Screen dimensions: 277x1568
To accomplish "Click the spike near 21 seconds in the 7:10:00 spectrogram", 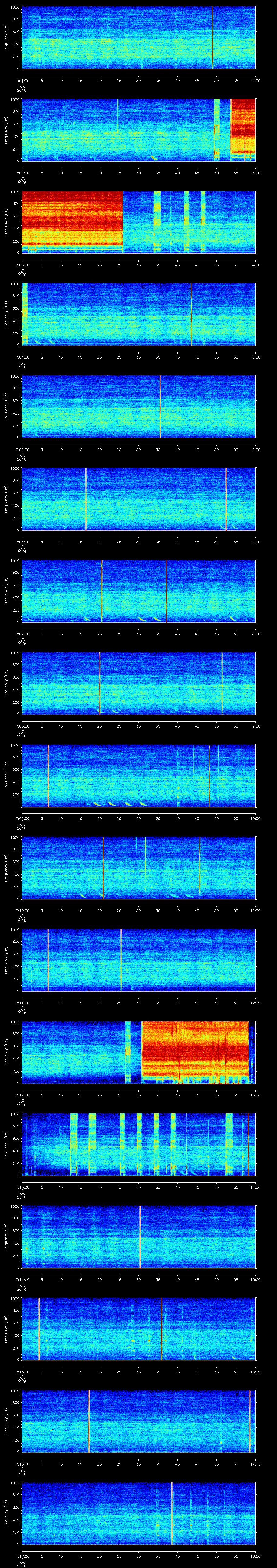I will (104, 868).
